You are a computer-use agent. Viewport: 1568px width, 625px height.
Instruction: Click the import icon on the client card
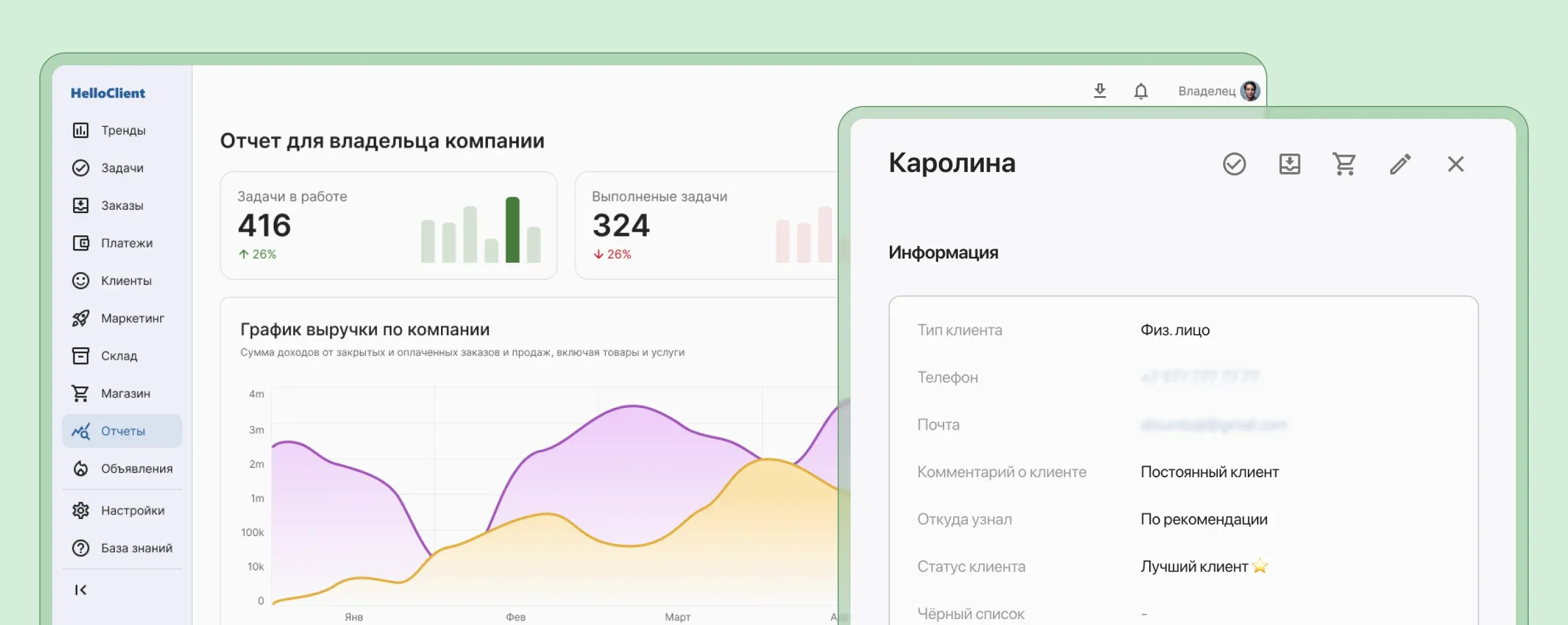click(x=1289, y=165)
